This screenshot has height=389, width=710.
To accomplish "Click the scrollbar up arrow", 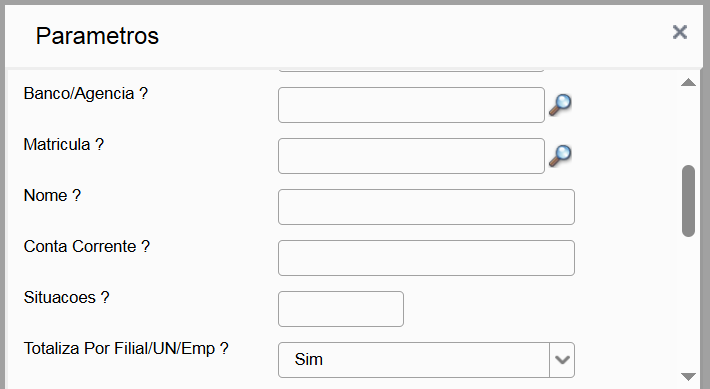I will click(x=688, y=82).
